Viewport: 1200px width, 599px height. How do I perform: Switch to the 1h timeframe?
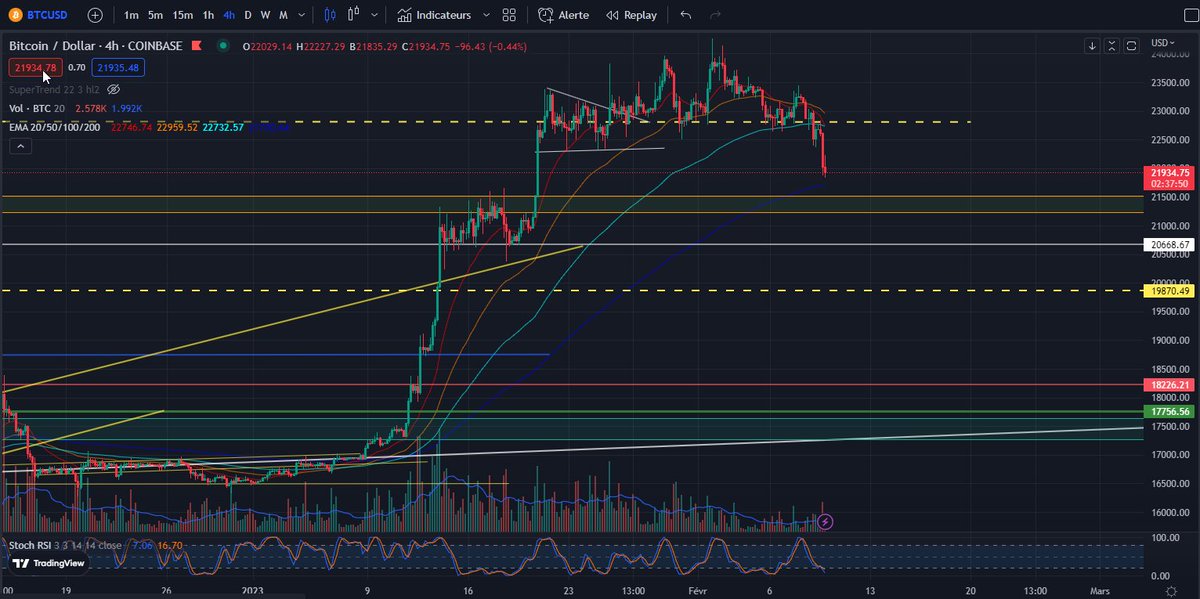[208, 15]
